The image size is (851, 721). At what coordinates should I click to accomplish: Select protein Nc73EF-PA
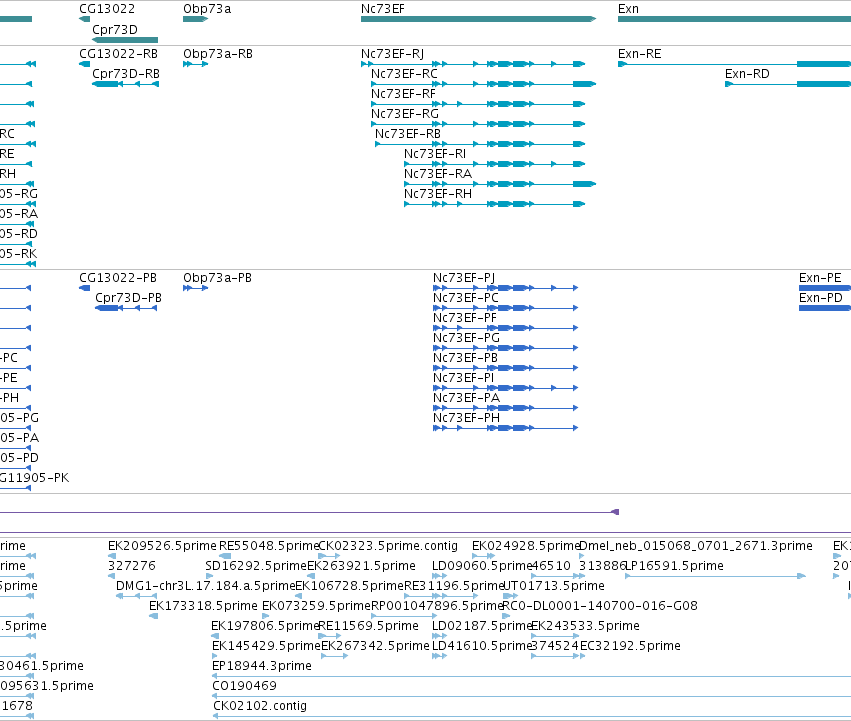tap(466, 398)
